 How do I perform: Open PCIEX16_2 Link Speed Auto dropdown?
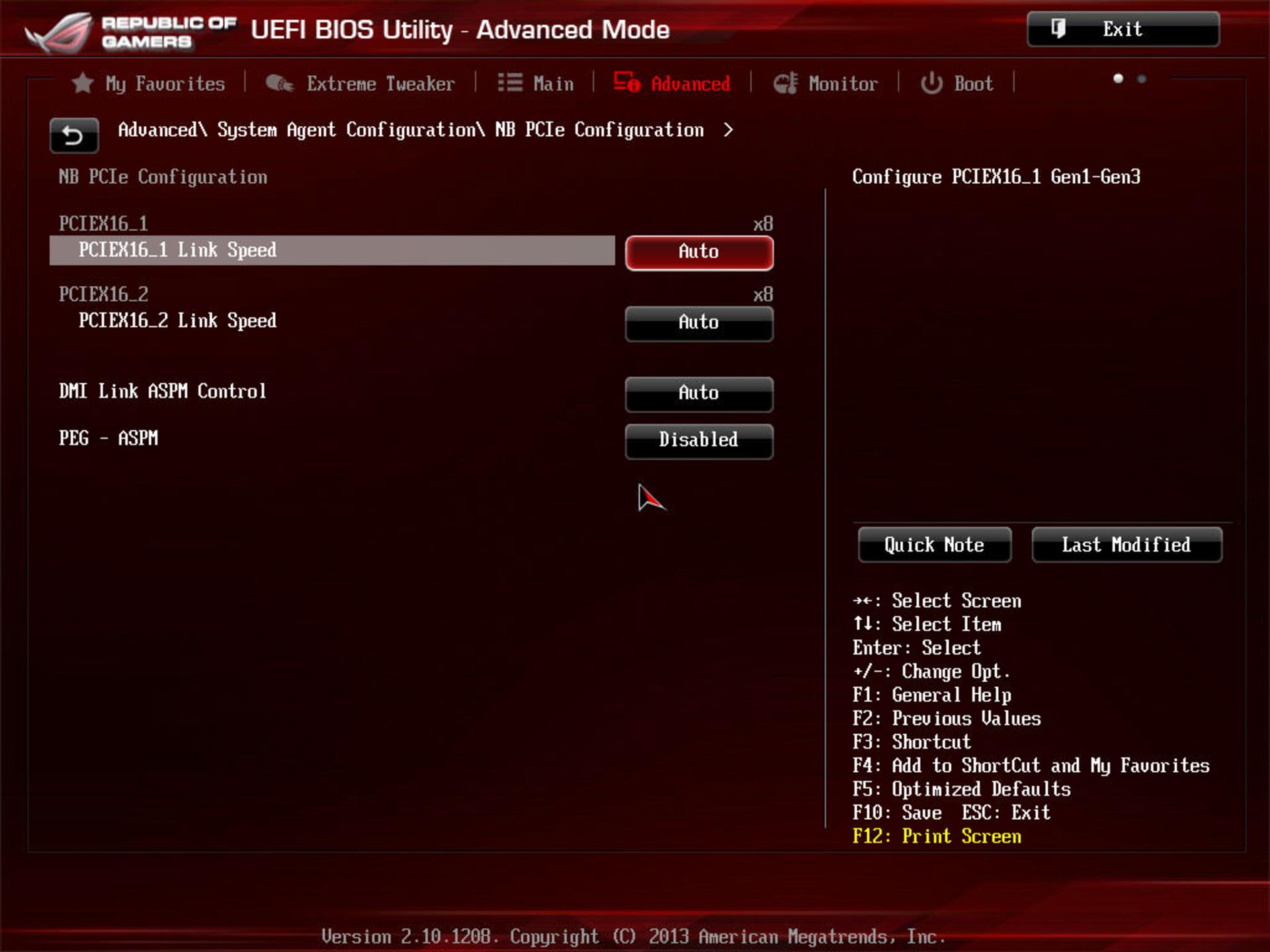(699, 323)
